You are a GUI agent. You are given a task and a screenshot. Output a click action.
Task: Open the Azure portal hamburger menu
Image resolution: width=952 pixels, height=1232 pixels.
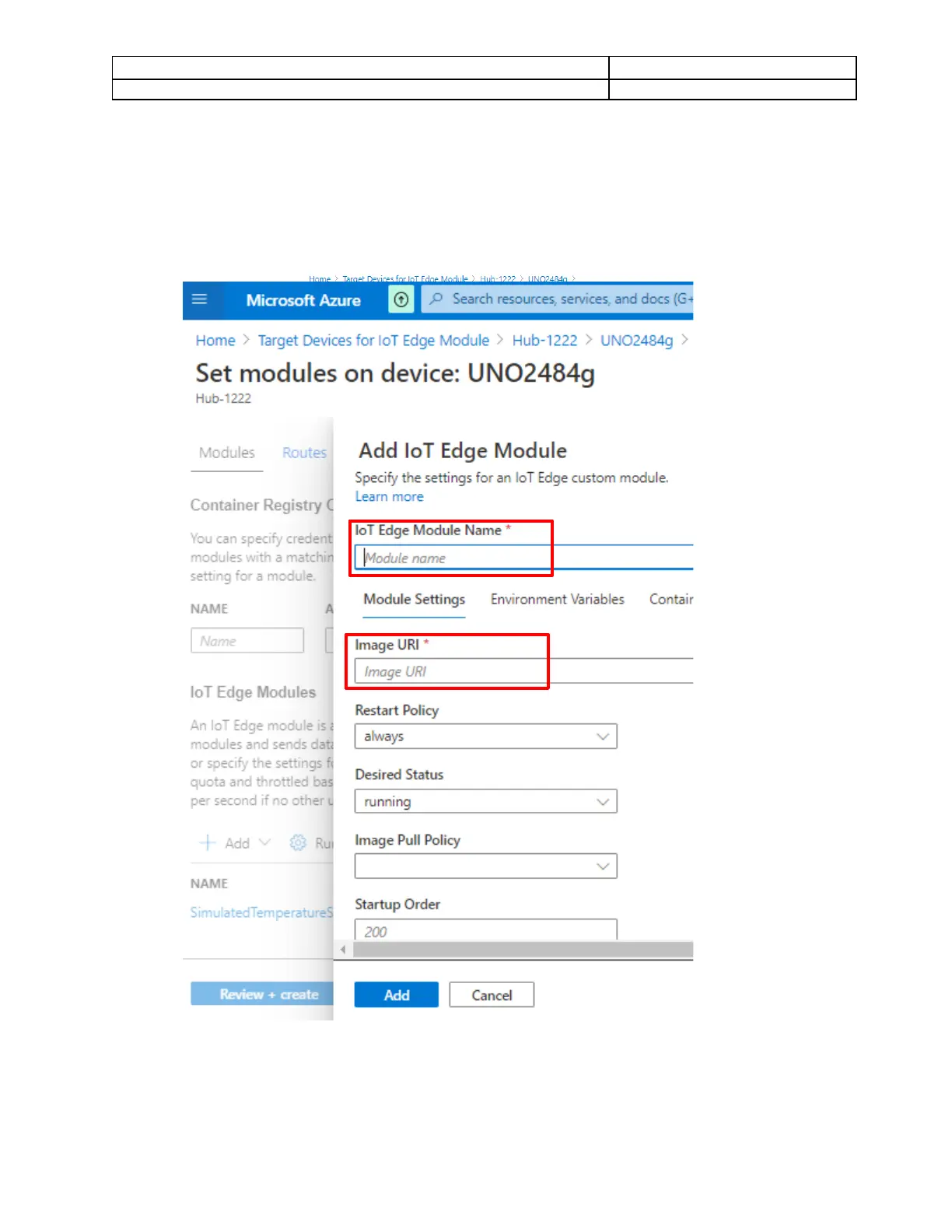[x=200, y=299]
